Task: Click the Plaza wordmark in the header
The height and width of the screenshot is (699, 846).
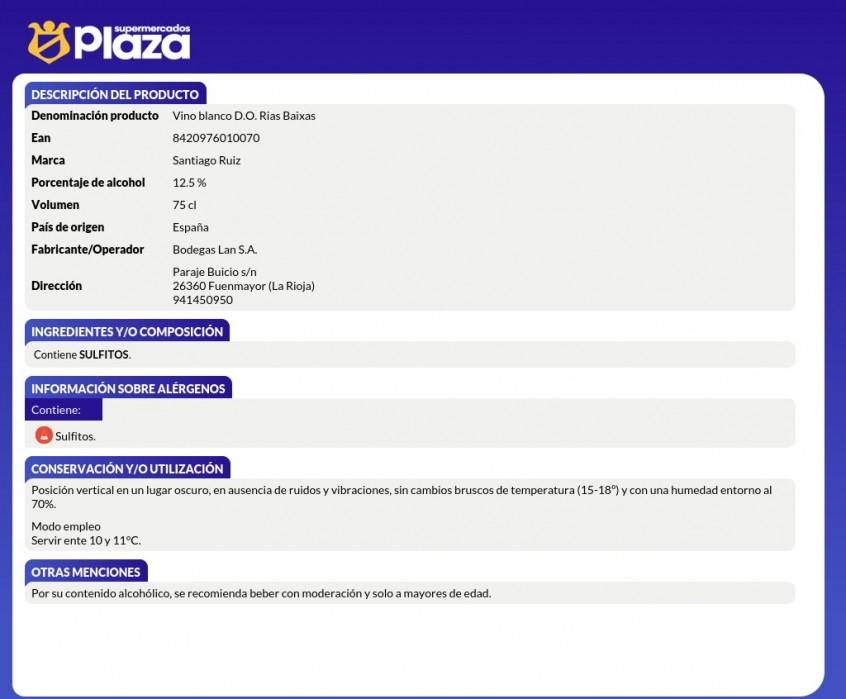Action: click(132, 44)
